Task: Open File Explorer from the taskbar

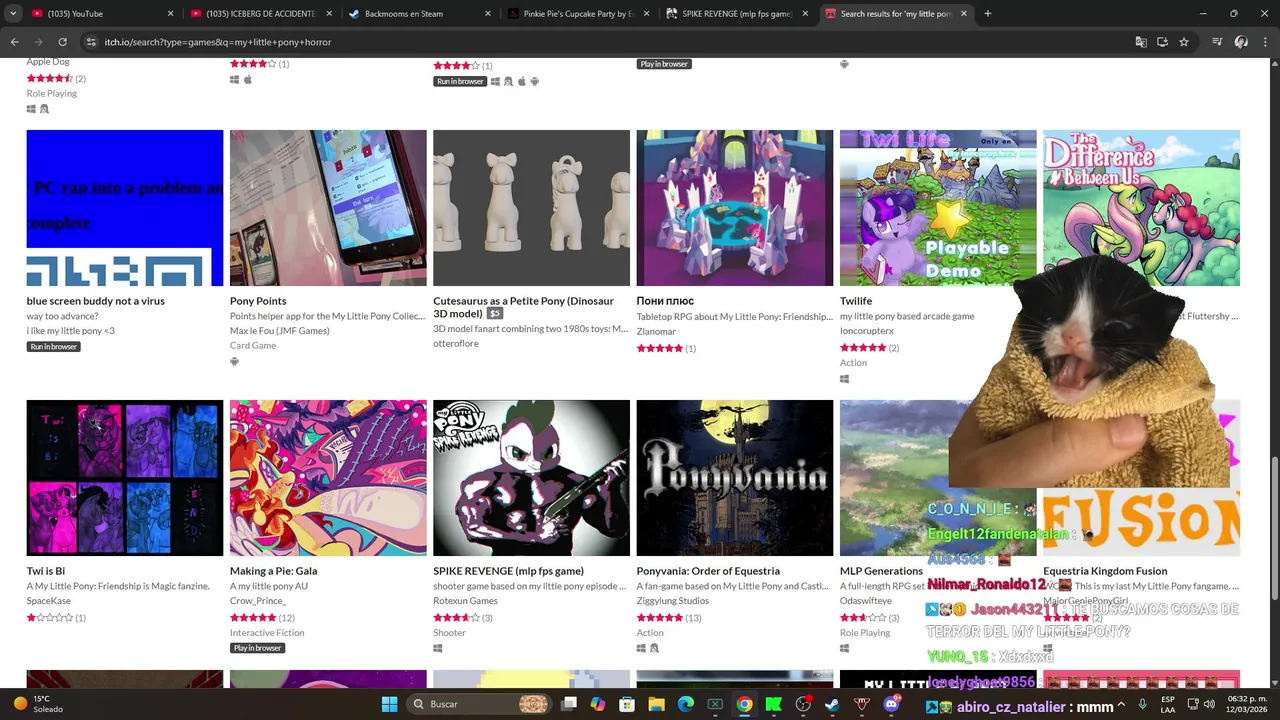Action: (657, 704)
